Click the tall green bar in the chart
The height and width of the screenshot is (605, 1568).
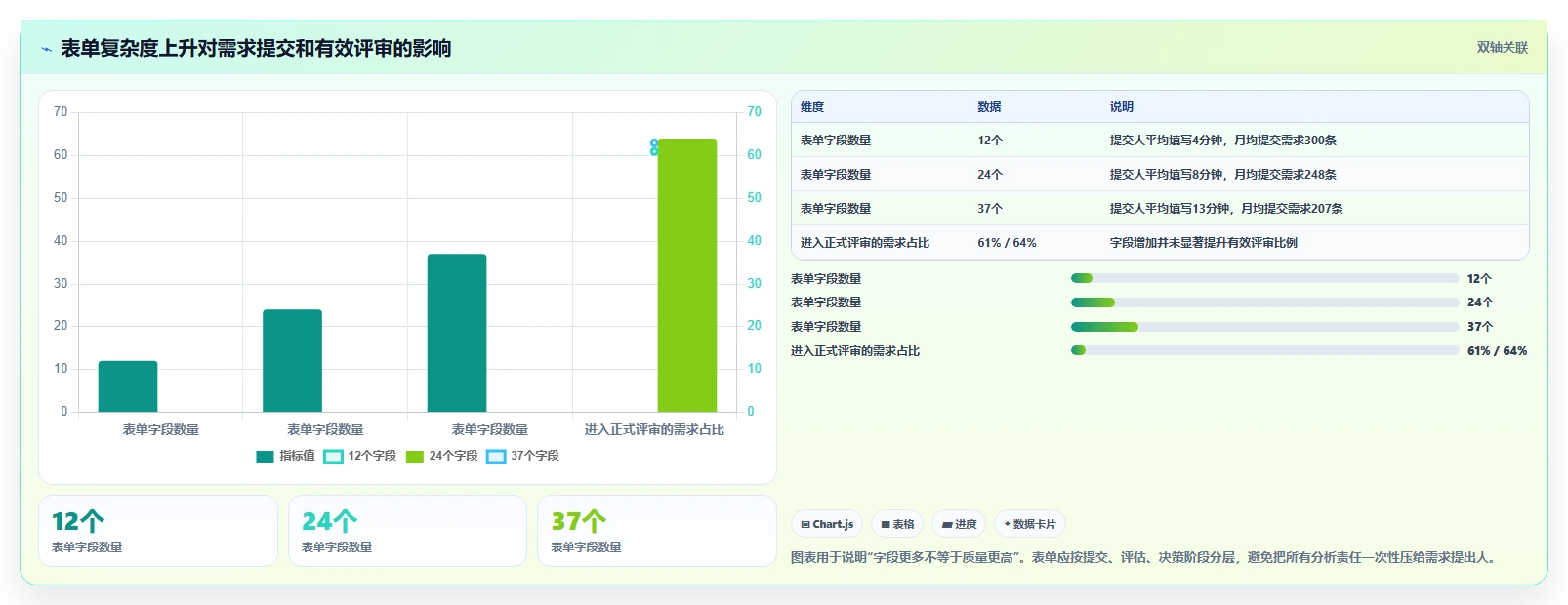tap(687, 275)
